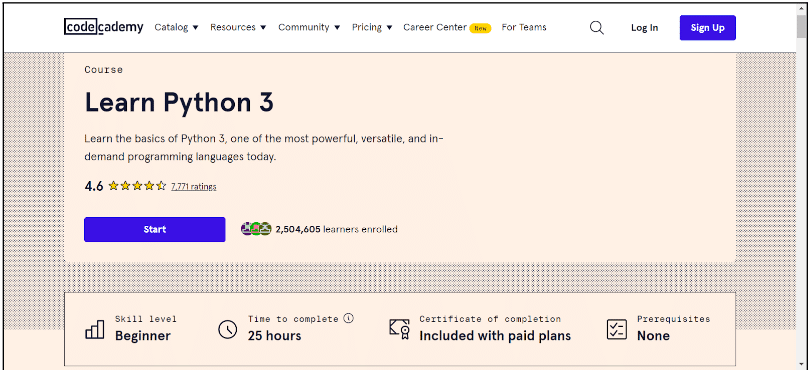Click the Course label above the title
The width and height of the screenshot is (810, 370).
(103, 70)
